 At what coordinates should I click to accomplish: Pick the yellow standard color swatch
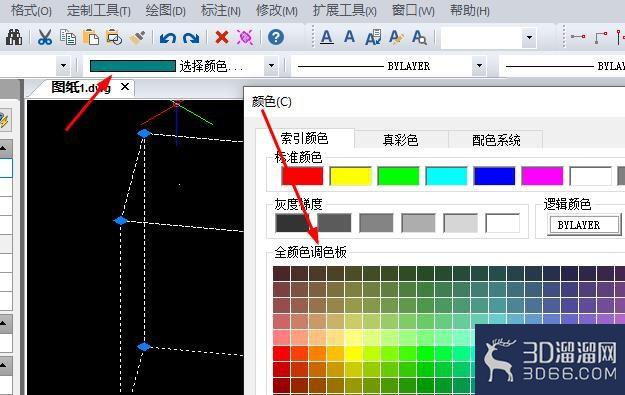point(350,176)
